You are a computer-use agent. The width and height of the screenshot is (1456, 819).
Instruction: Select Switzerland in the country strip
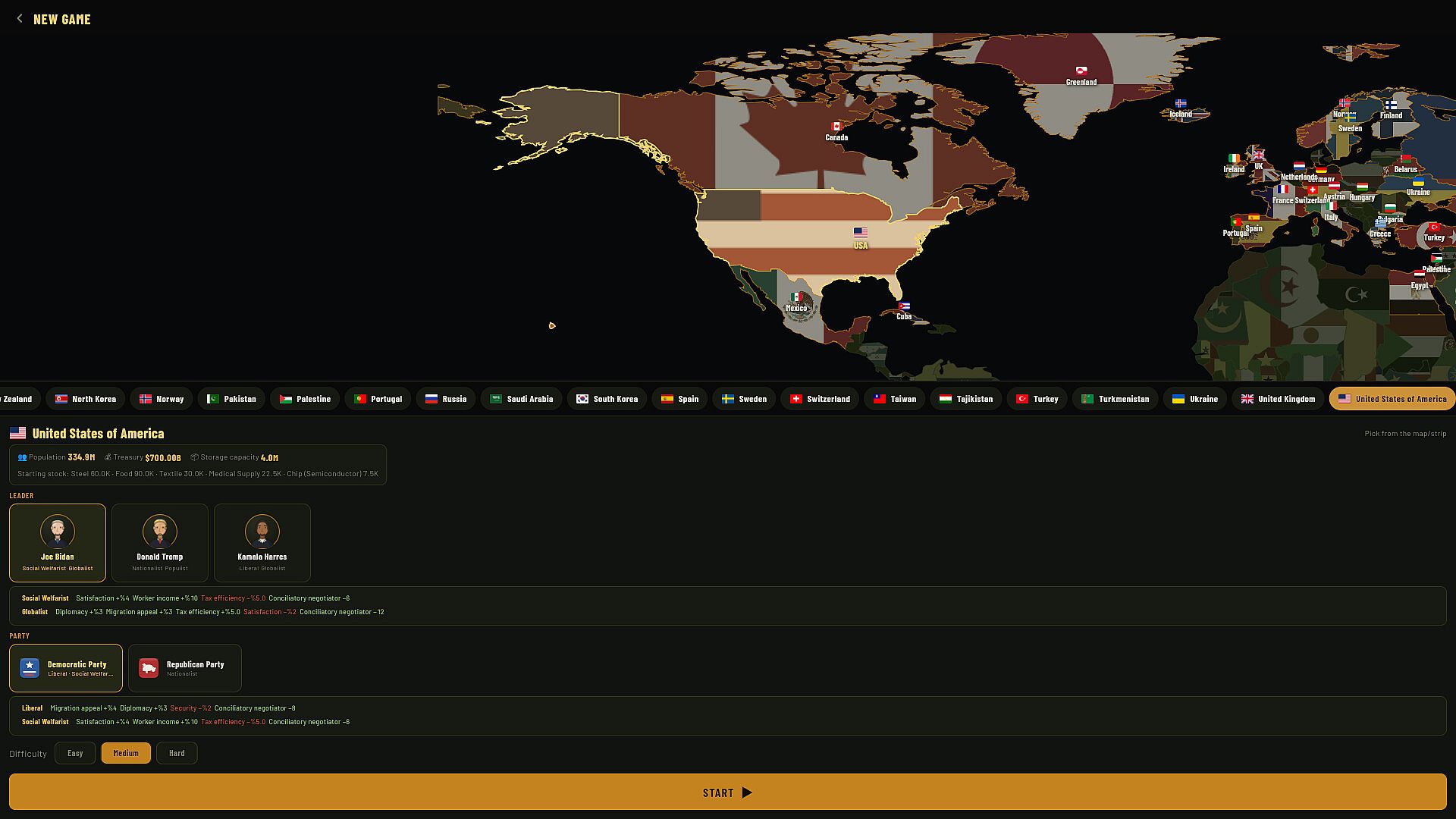[821, 399]
